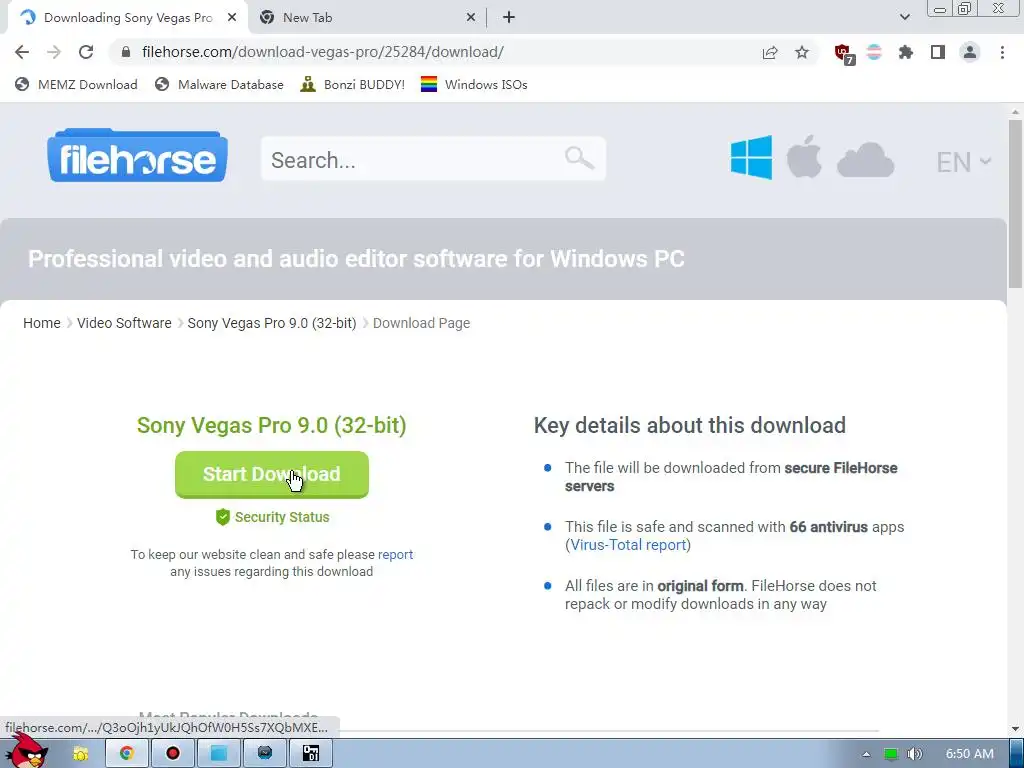Switch to the Downloading Sony Vegas Pro tab
Viewport: 1024px width, 768px height.
click(128, 18)
